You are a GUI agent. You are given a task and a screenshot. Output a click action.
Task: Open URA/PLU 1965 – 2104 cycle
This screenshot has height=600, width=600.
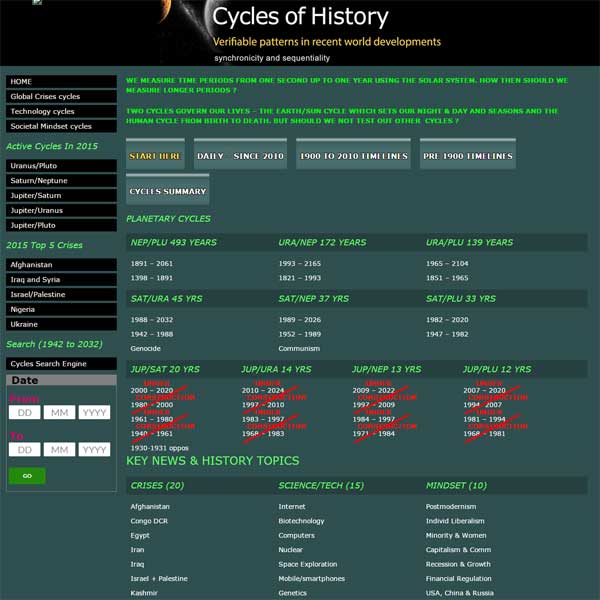(447, 264)
